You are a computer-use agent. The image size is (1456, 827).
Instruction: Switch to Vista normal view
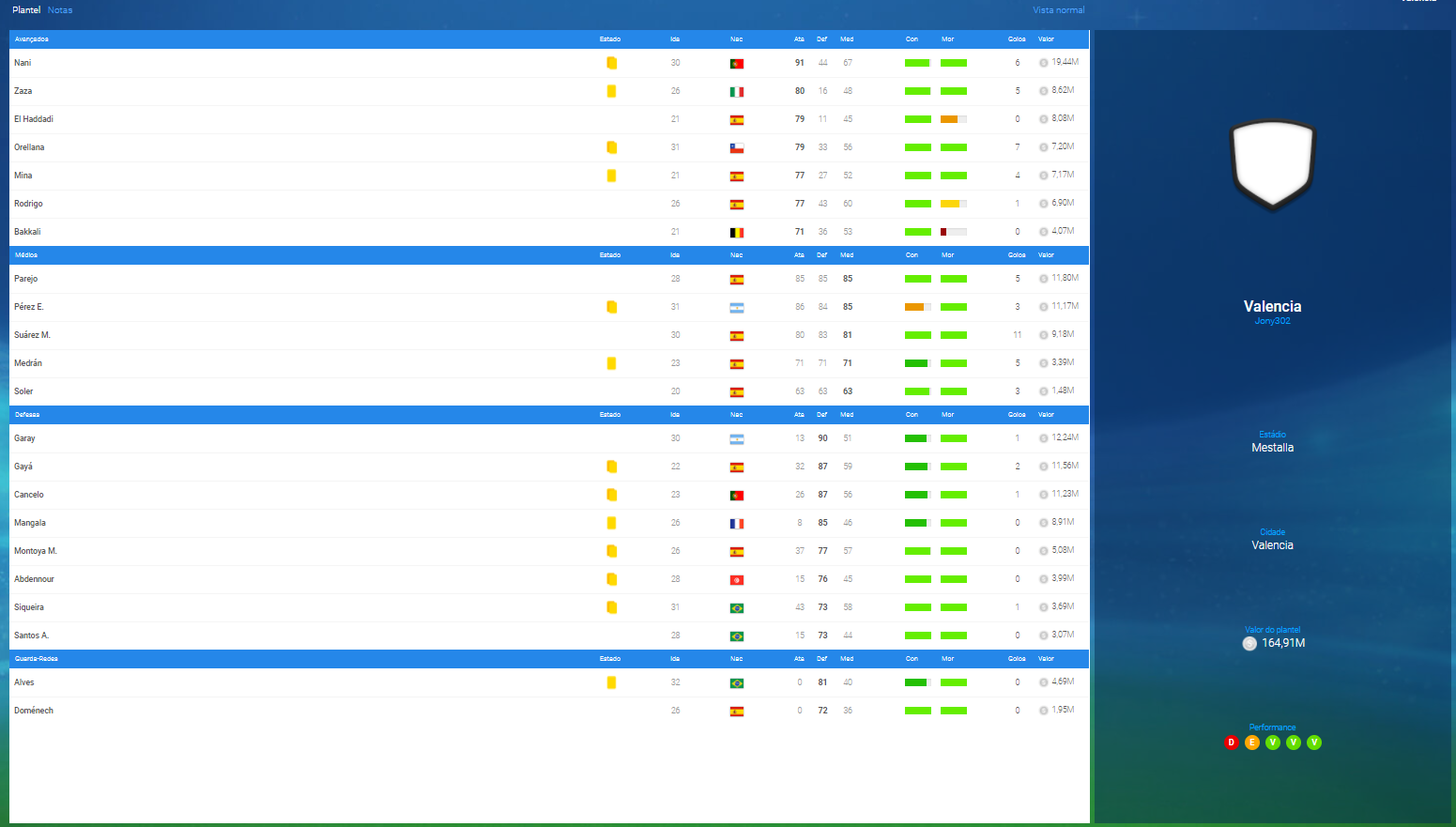pos(1058,10)
